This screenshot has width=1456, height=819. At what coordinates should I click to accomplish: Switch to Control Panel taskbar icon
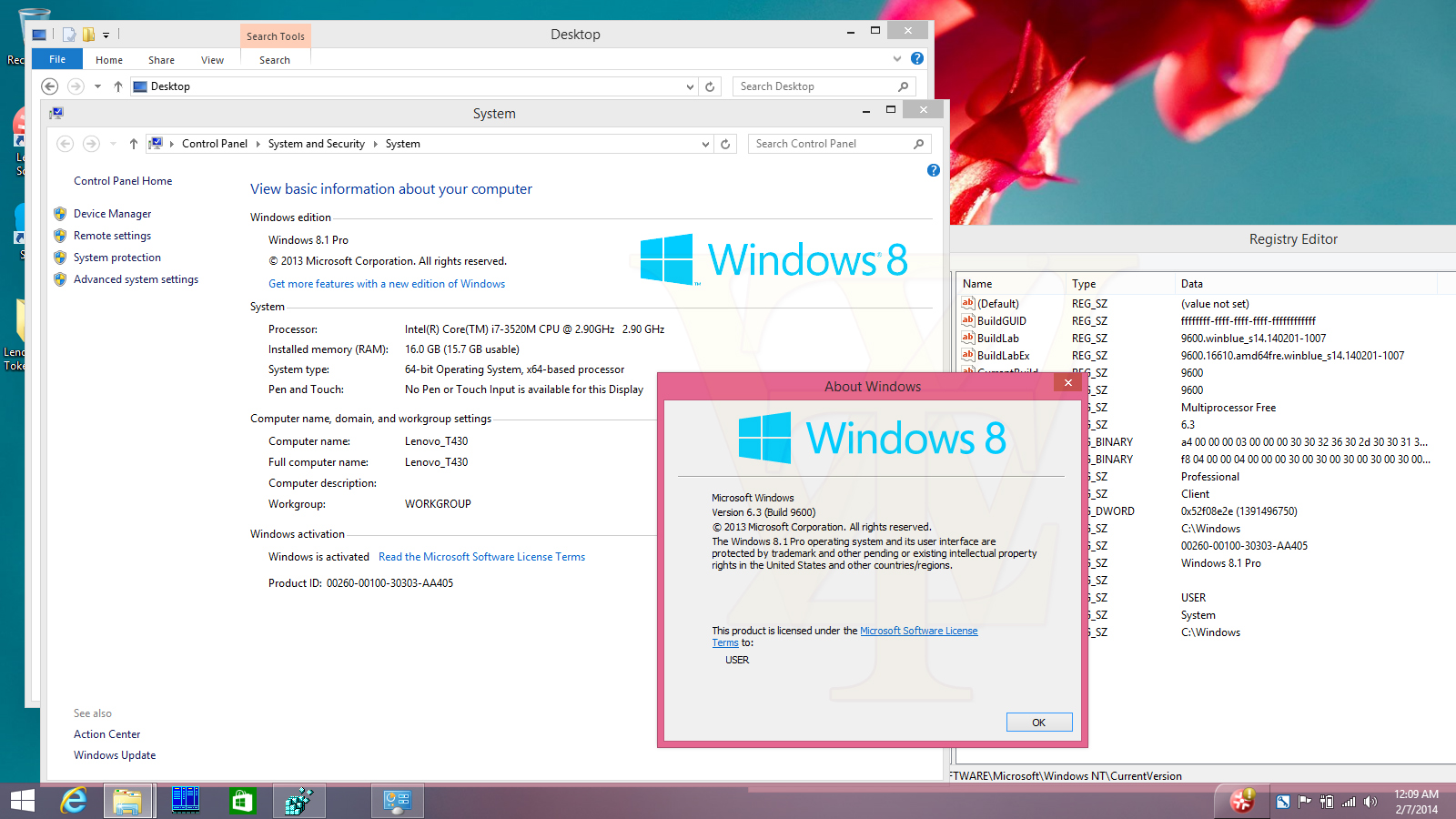pyautogui.click(x=398, y=801)
